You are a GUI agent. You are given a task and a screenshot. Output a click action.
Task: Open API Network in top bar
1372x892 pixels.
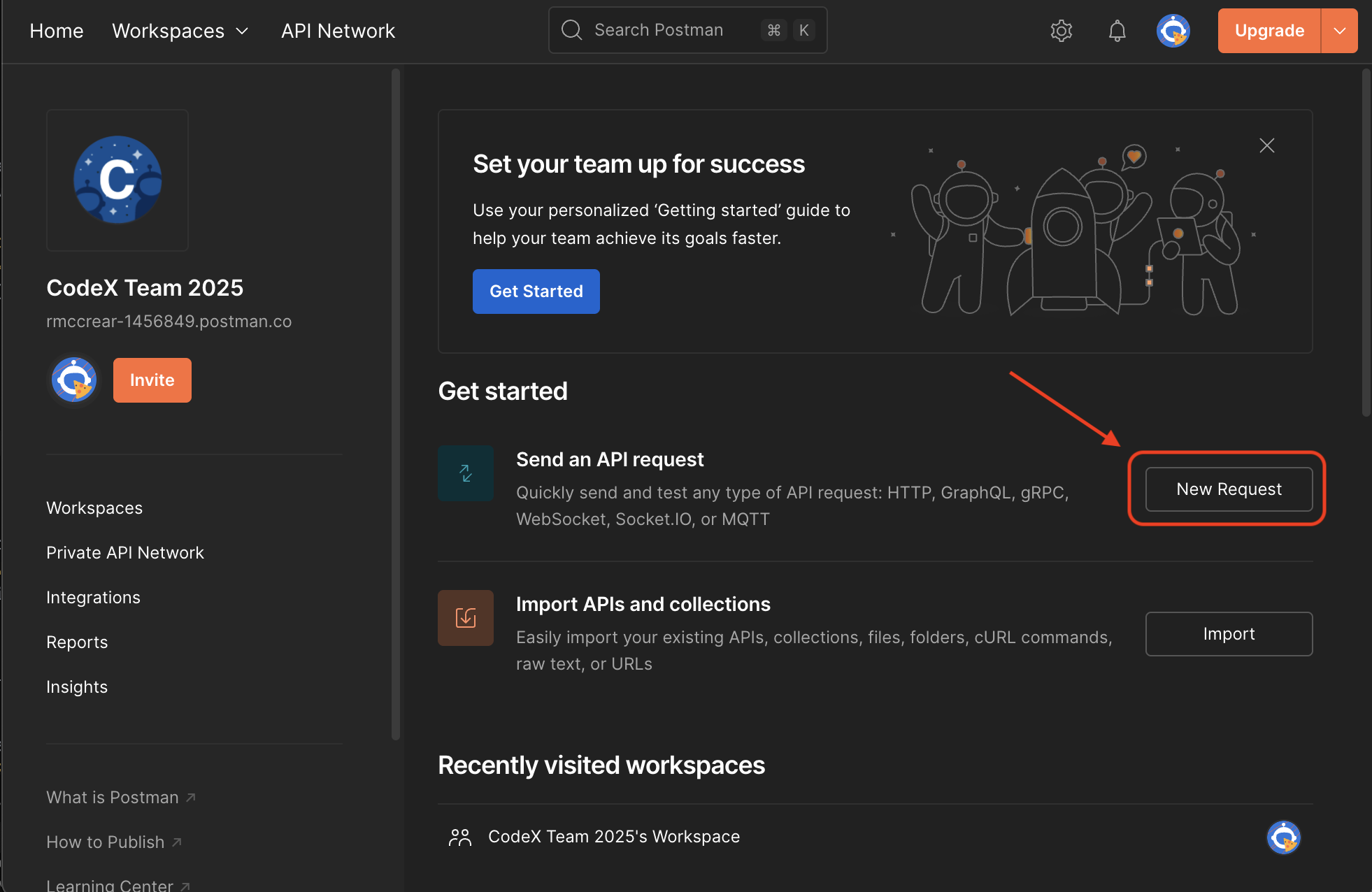pyautogui.click(x=338, y=31)
